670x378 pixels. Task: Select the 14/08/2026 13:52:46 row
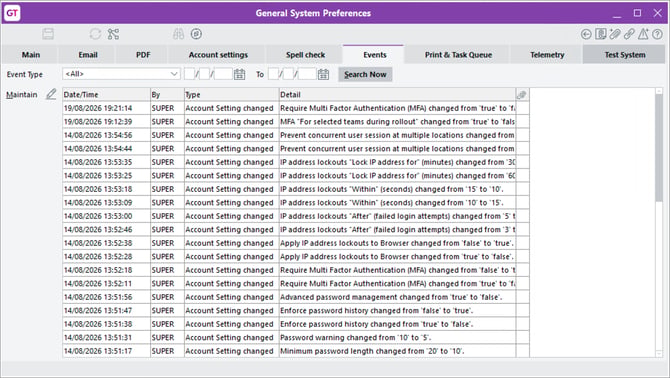296,230
